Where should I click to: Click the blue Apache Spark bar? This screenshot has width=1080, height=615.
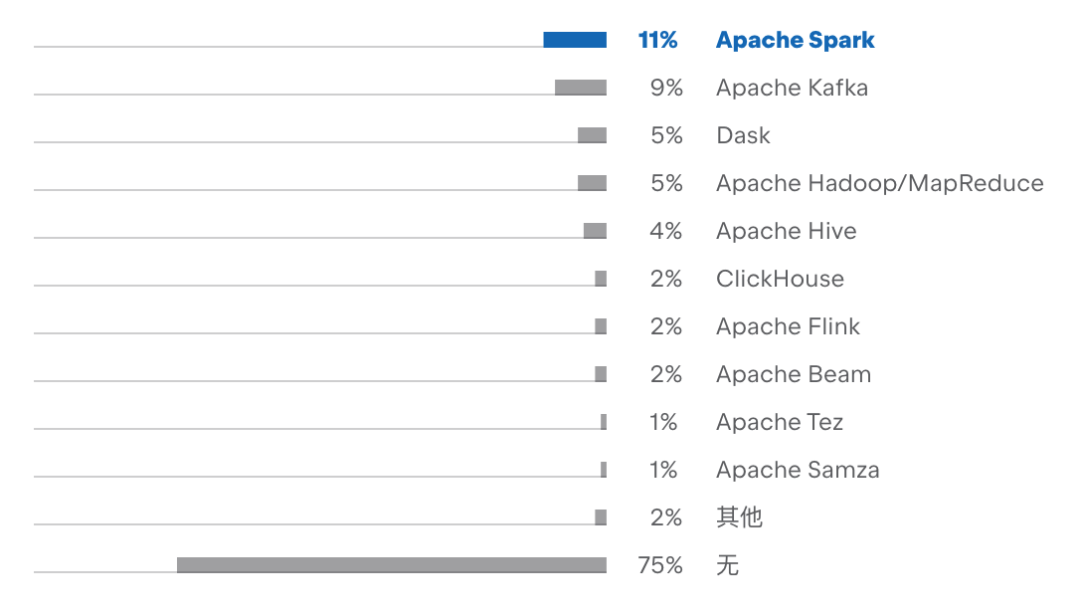click(x=574, y=40)
